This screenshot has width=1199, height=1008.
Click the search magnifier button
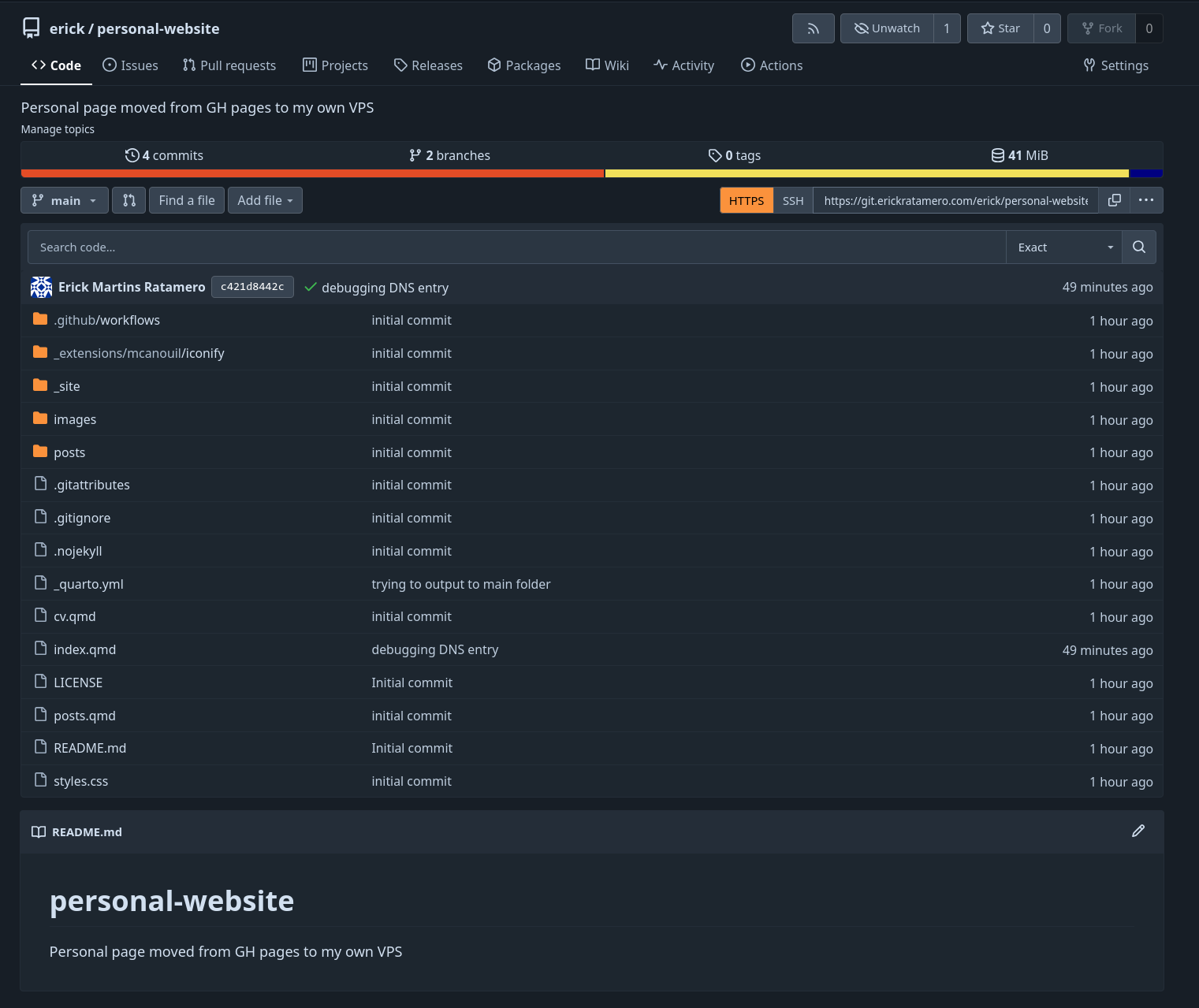[1139, 247]
